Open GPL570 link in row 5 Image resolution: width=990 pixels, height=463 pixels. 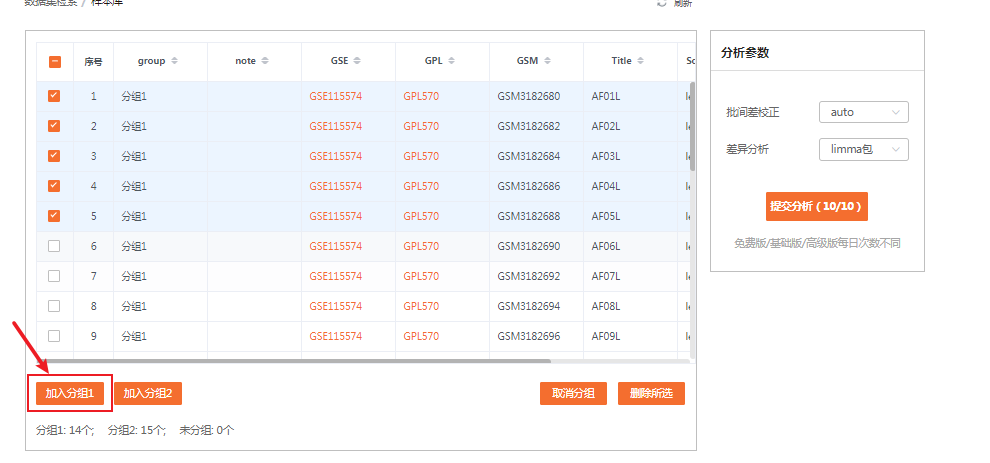click(x=421, y=216)
